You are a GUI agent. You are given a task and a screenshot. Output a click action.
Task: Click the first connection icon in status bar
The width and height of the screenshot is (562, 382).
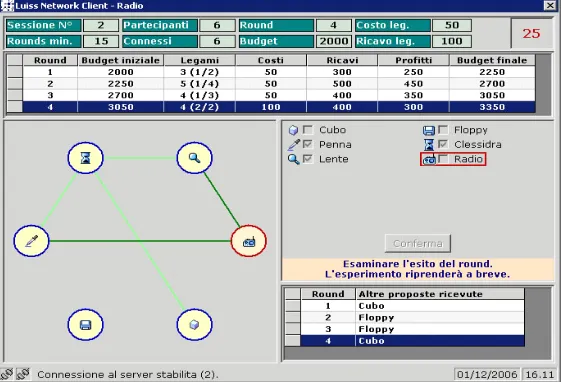pos(7,374)
